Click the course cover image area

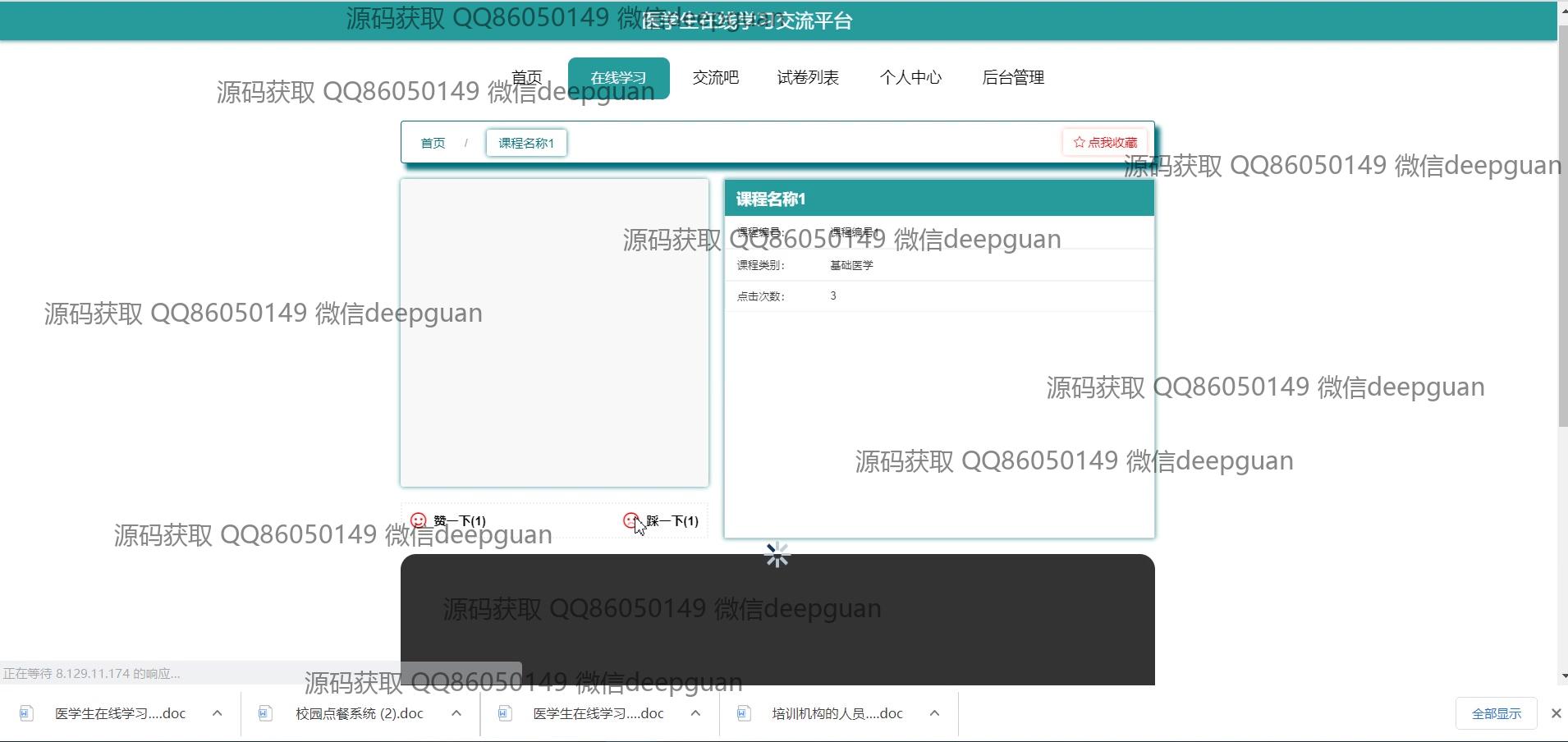click(554, 332)
